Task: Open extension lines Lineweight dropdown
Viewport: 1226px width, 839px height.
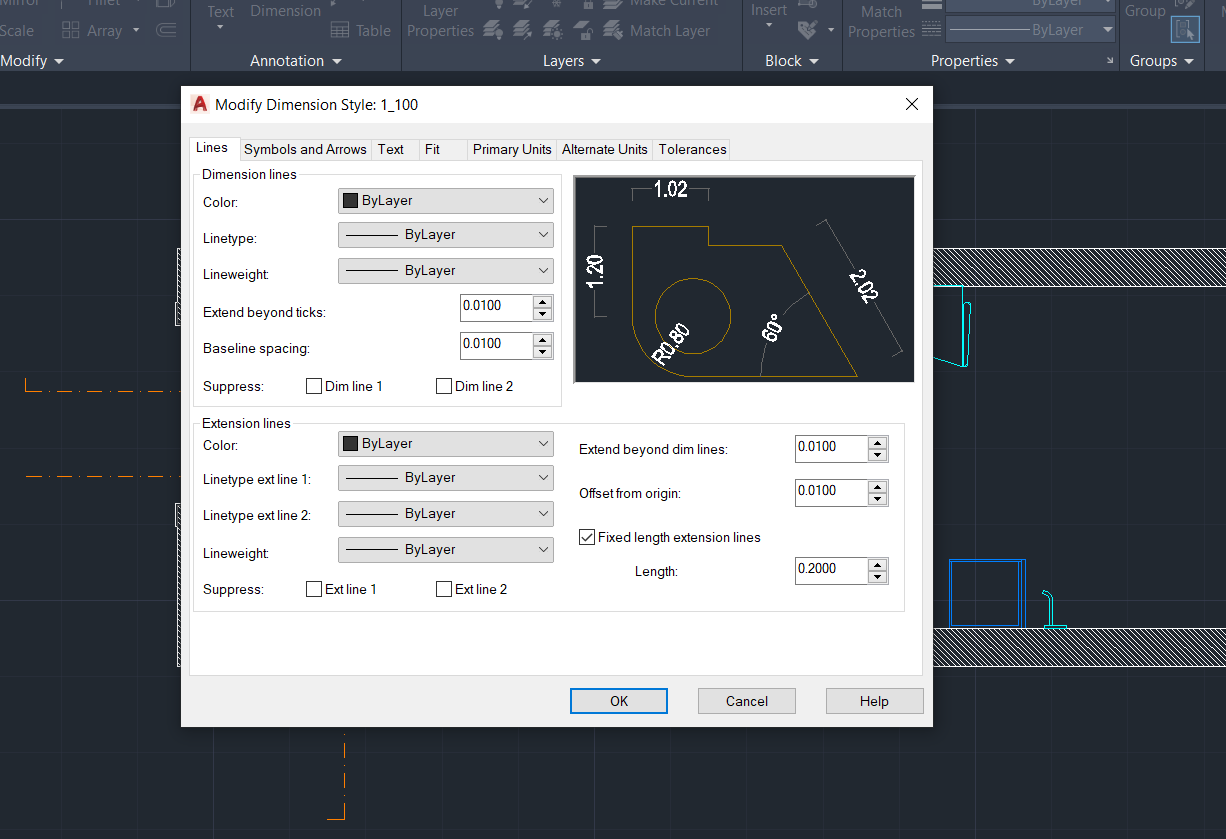Action: point(446,550)
